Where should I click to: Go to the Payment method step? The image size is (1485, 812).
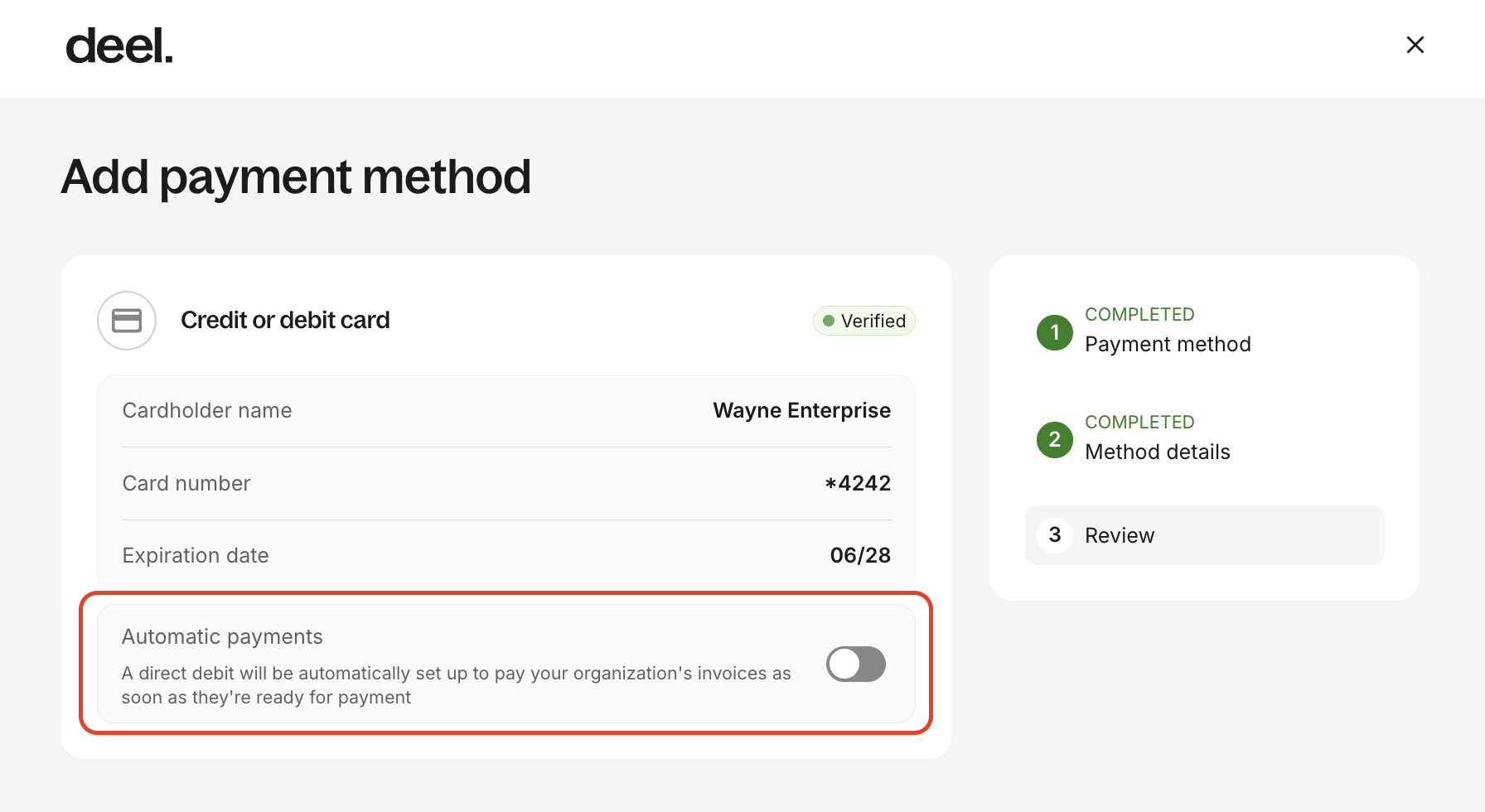[1167, 344]
